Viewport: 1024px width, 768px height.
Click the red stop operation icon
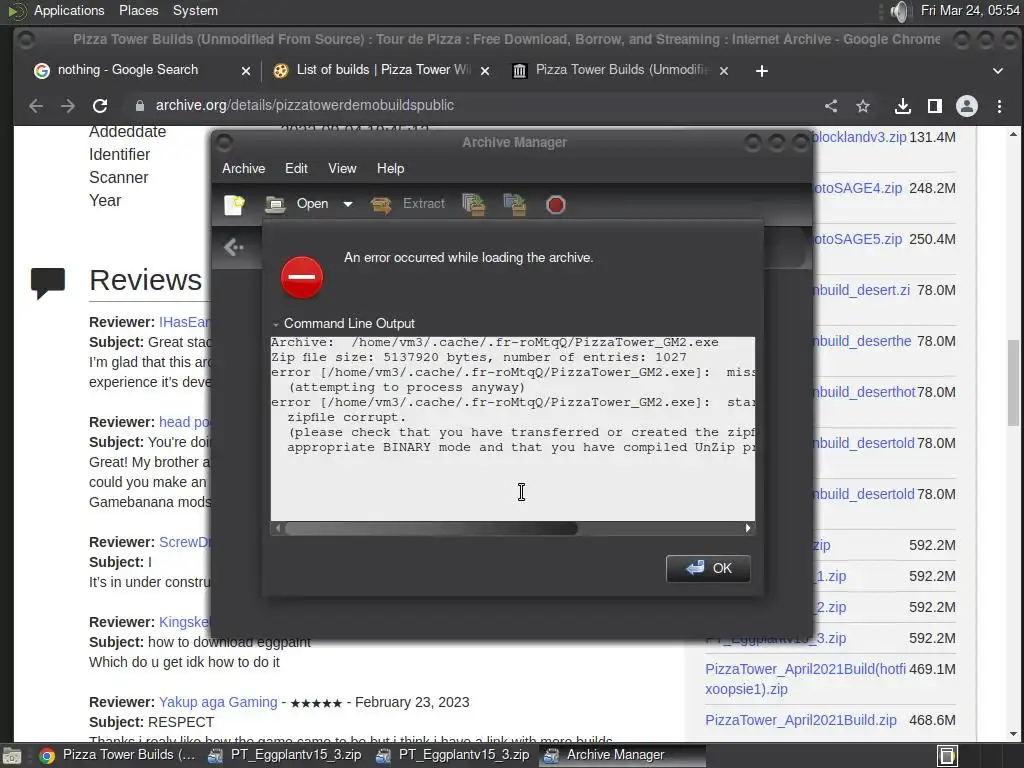pyautogui.click(x=555, y=205)
